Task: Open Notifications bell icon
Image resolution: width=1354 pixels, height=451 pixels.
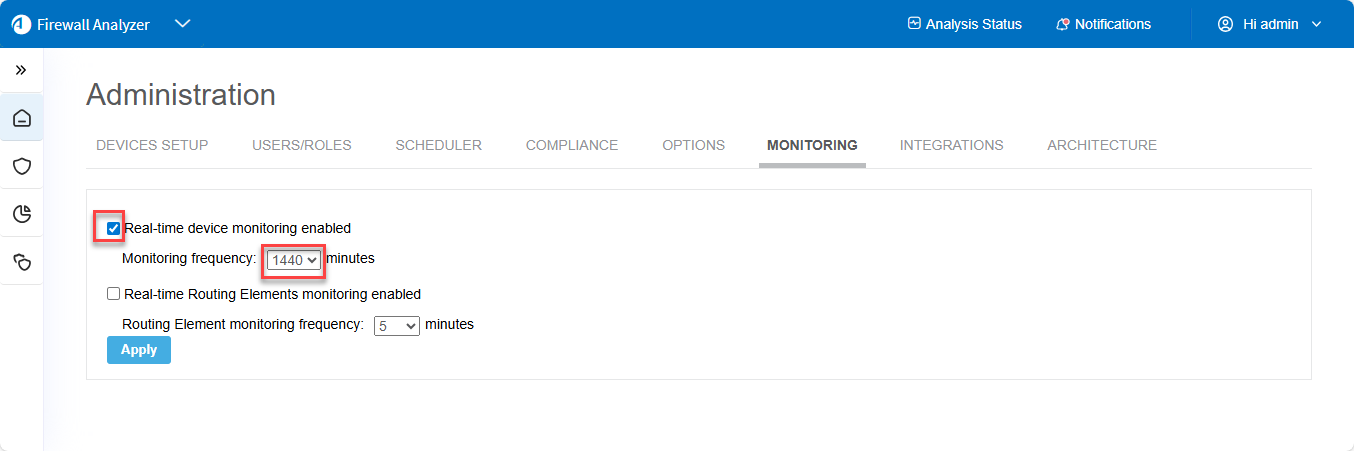Action: (1063, 24)
